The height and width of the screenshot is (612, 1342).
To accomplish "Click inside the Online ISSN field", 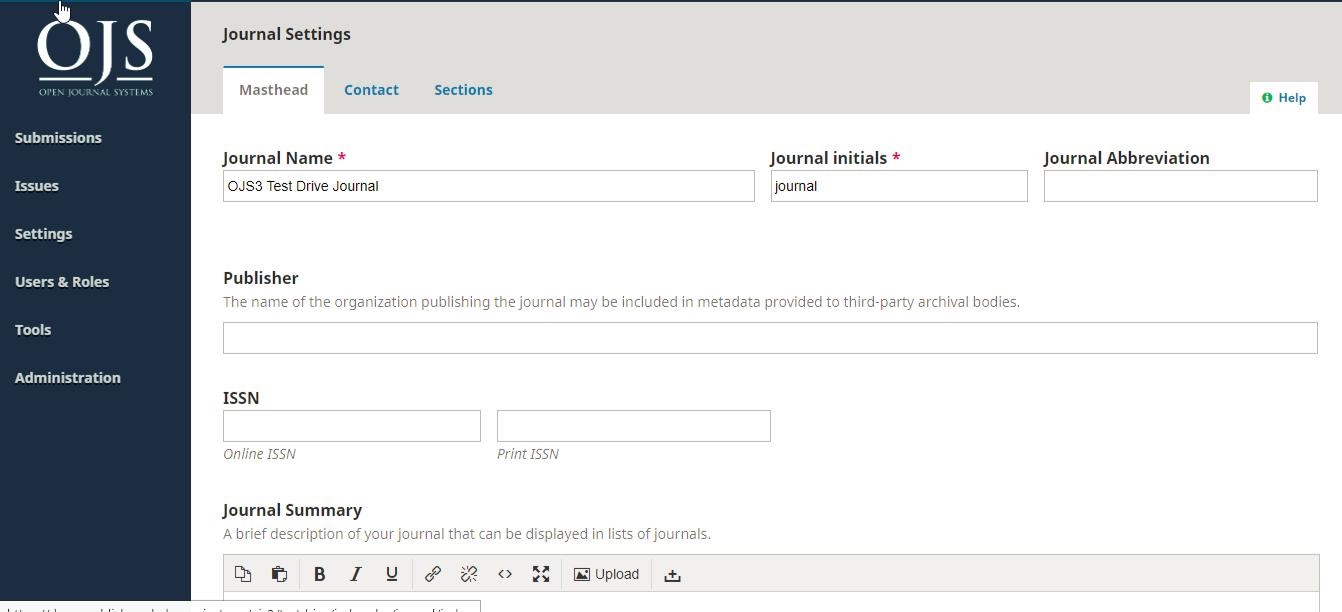I will click(x=351, y=425).
